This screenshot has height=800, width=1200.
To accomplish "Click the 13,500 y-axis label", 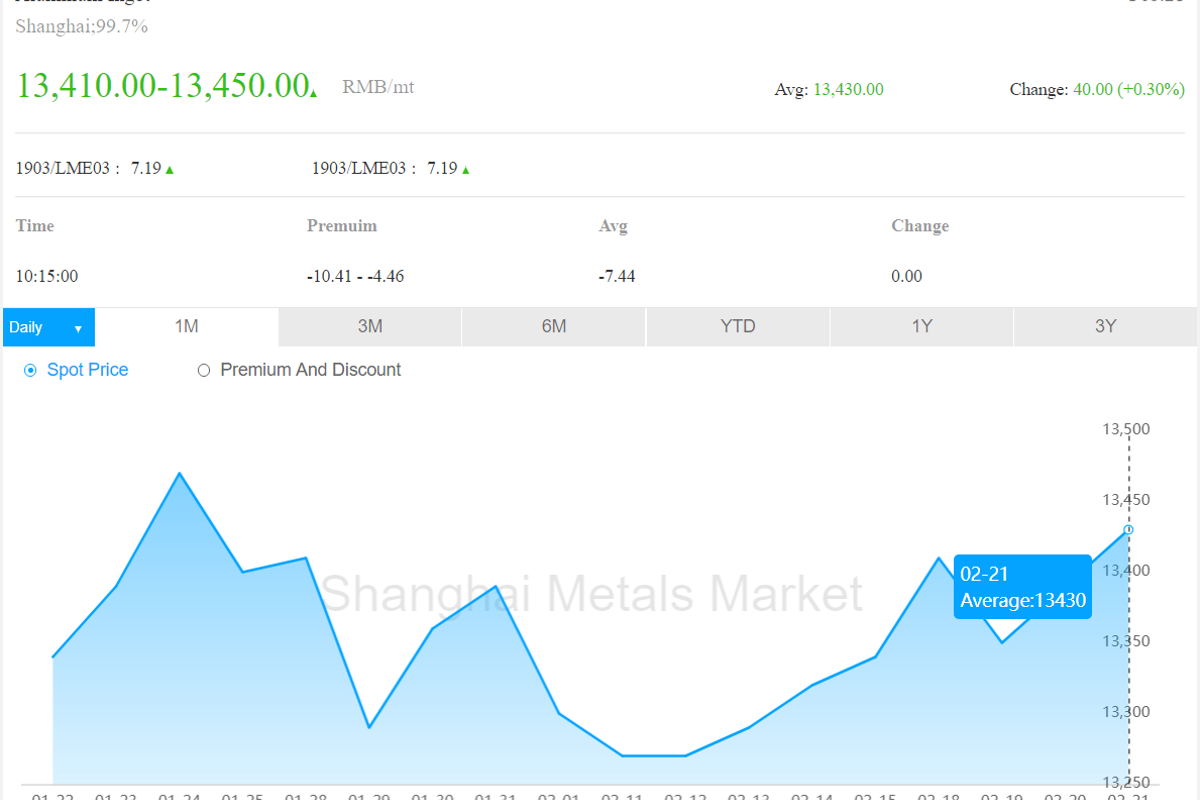I will (x=1126, y=429).
